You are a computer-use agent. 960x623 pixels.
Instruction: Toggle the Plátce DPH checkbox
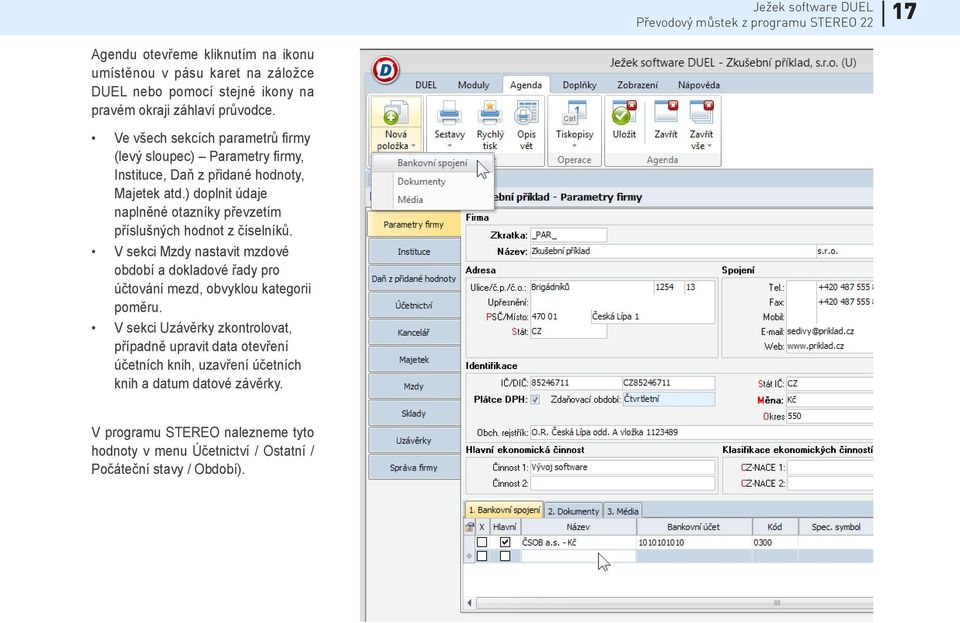534,400
